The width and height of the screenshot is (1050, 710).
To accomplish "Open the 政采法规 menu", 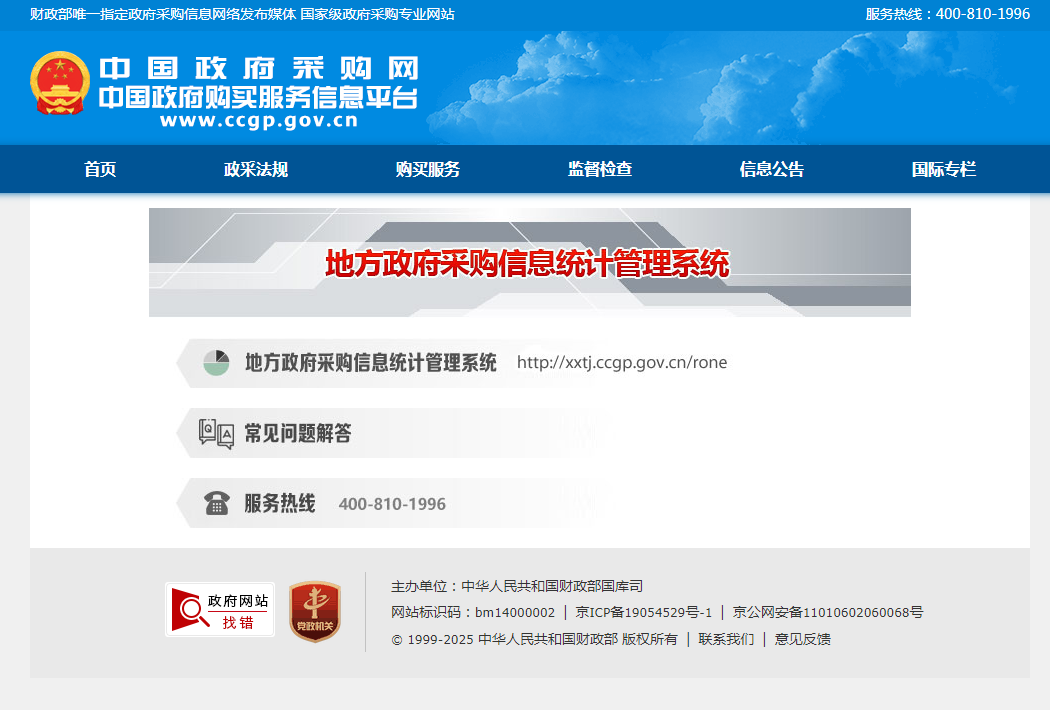I will [256, 169].
